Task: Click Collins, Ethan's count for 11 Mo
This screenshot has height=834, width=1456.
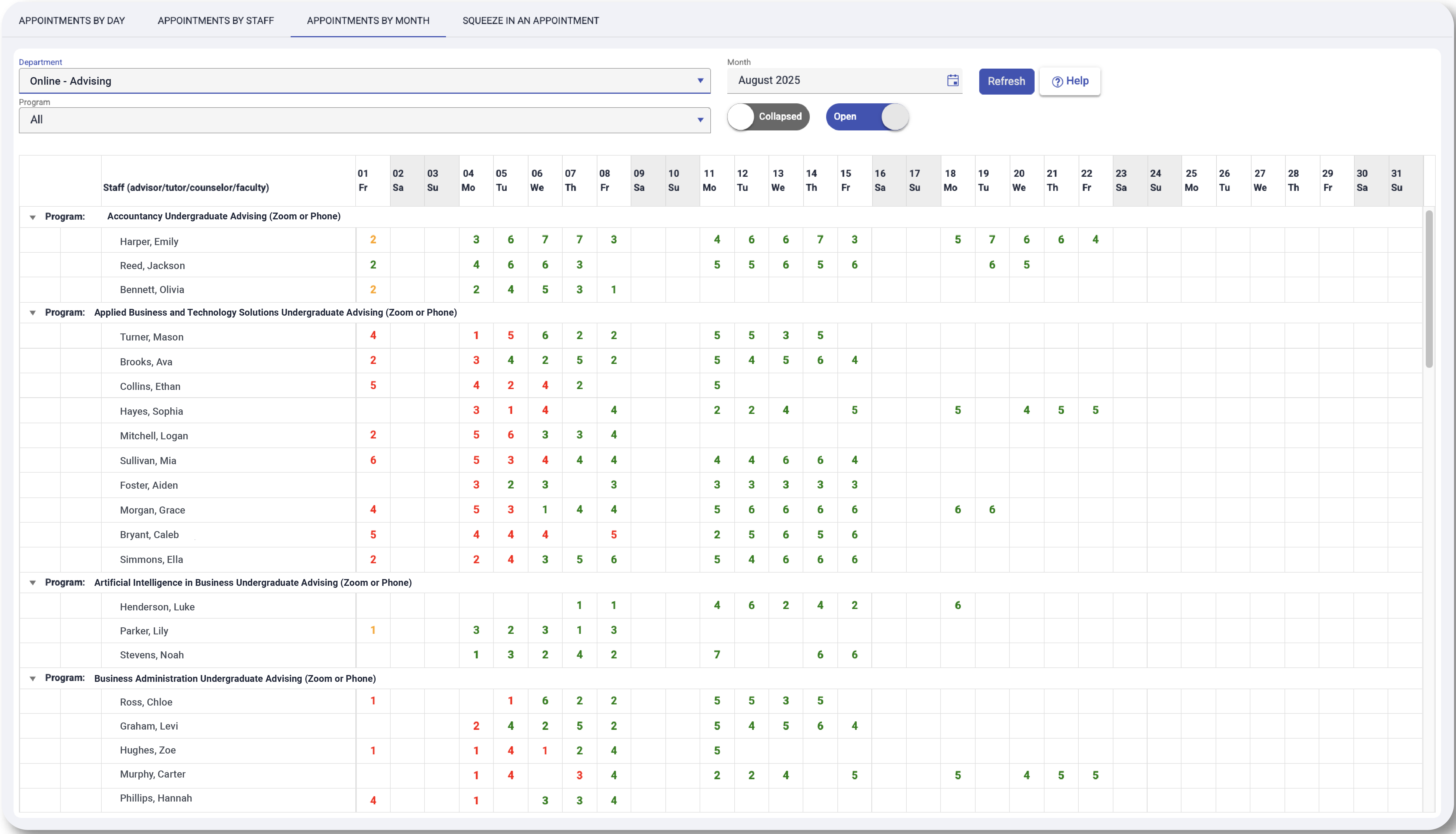Action: 717,385
